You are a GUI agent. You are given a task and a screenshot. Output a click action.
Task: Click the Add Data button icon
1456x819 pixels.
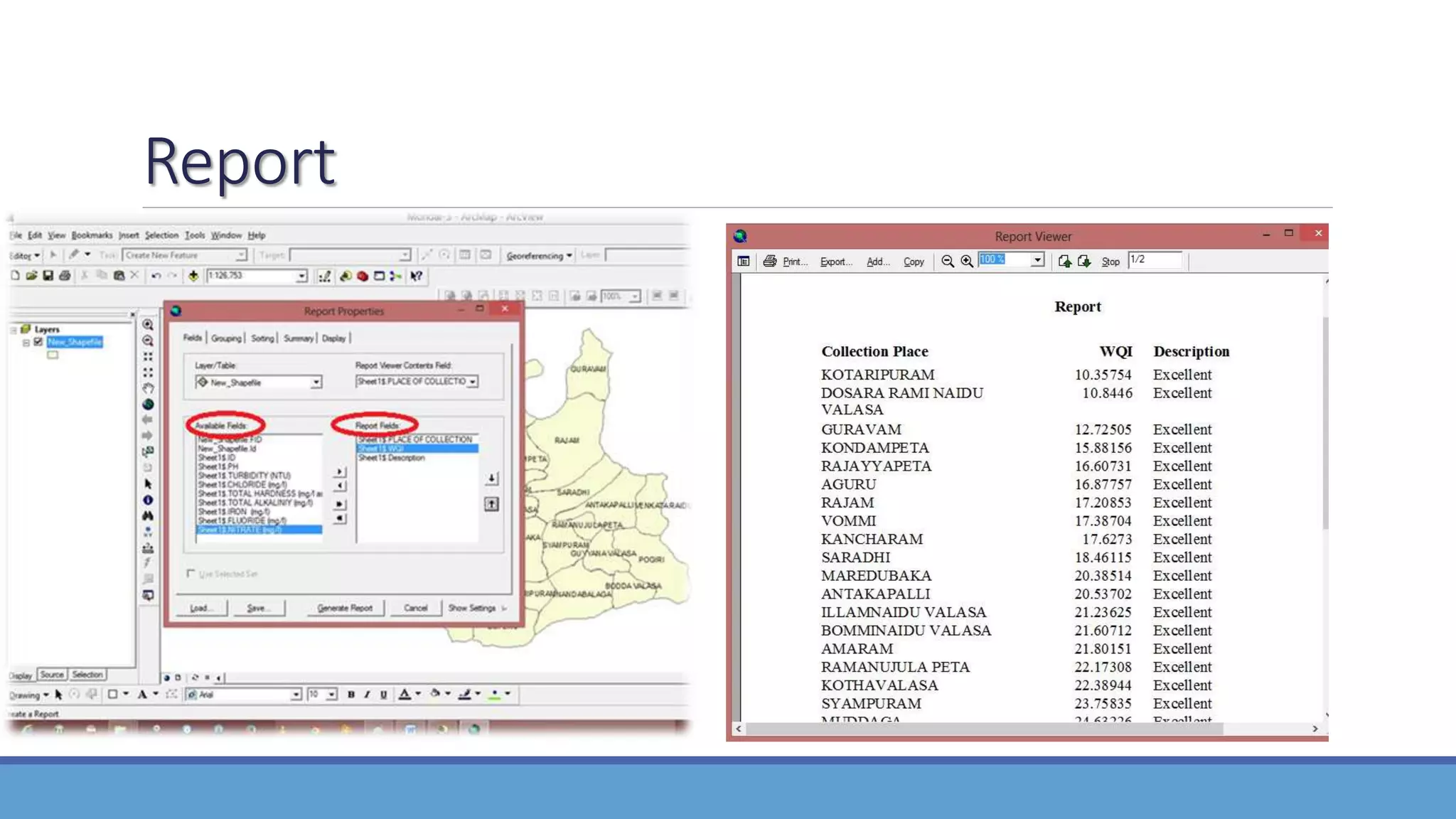[x=193, y=276]
